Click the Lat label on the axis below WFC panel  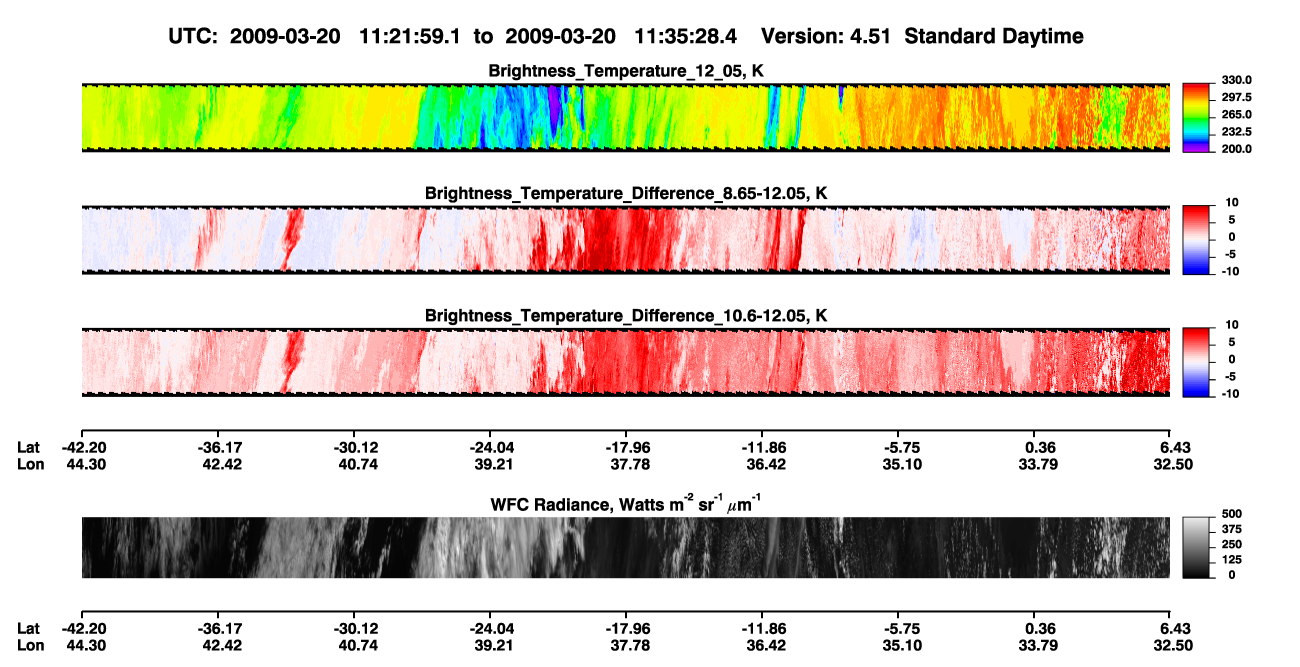pyautogui.click(x=29, y=629)
